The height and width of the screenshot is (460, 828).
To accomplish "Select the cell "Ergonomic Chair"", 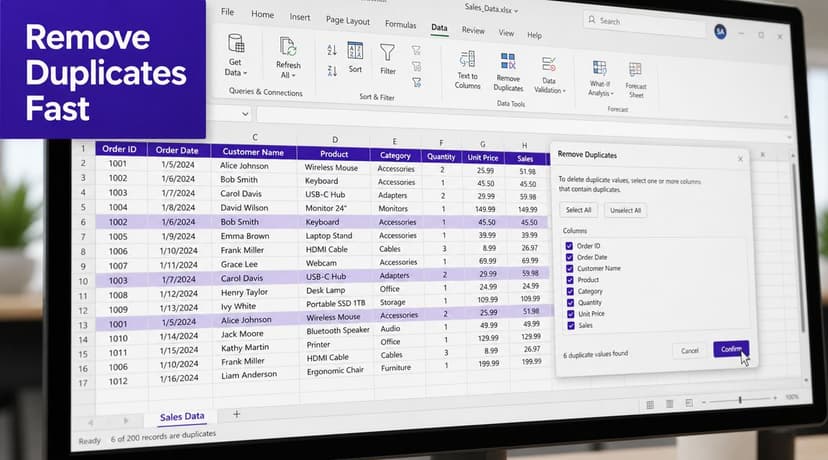I will pos(335,371).
